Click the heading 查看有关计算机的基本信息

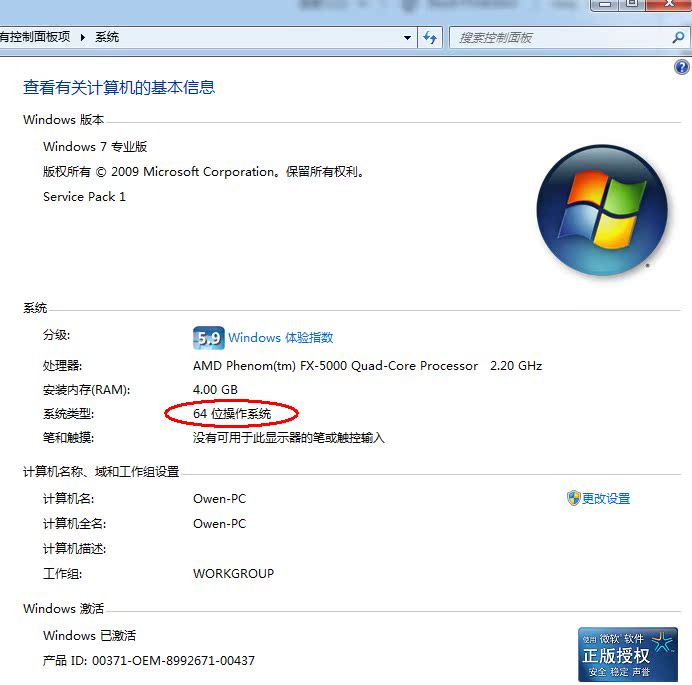[x=119, y=87]
